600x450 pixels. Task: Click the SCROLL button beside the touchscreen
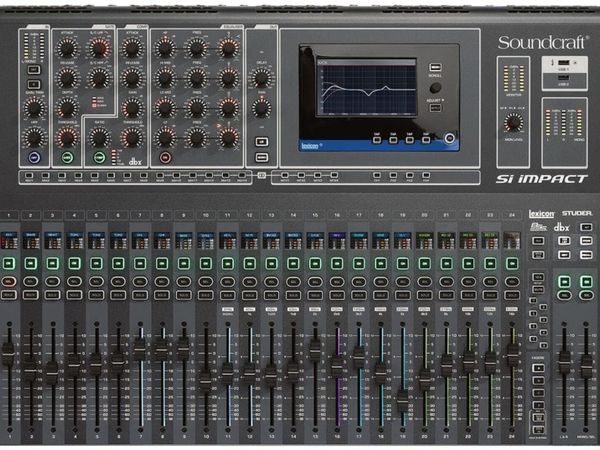pos(434,67)
